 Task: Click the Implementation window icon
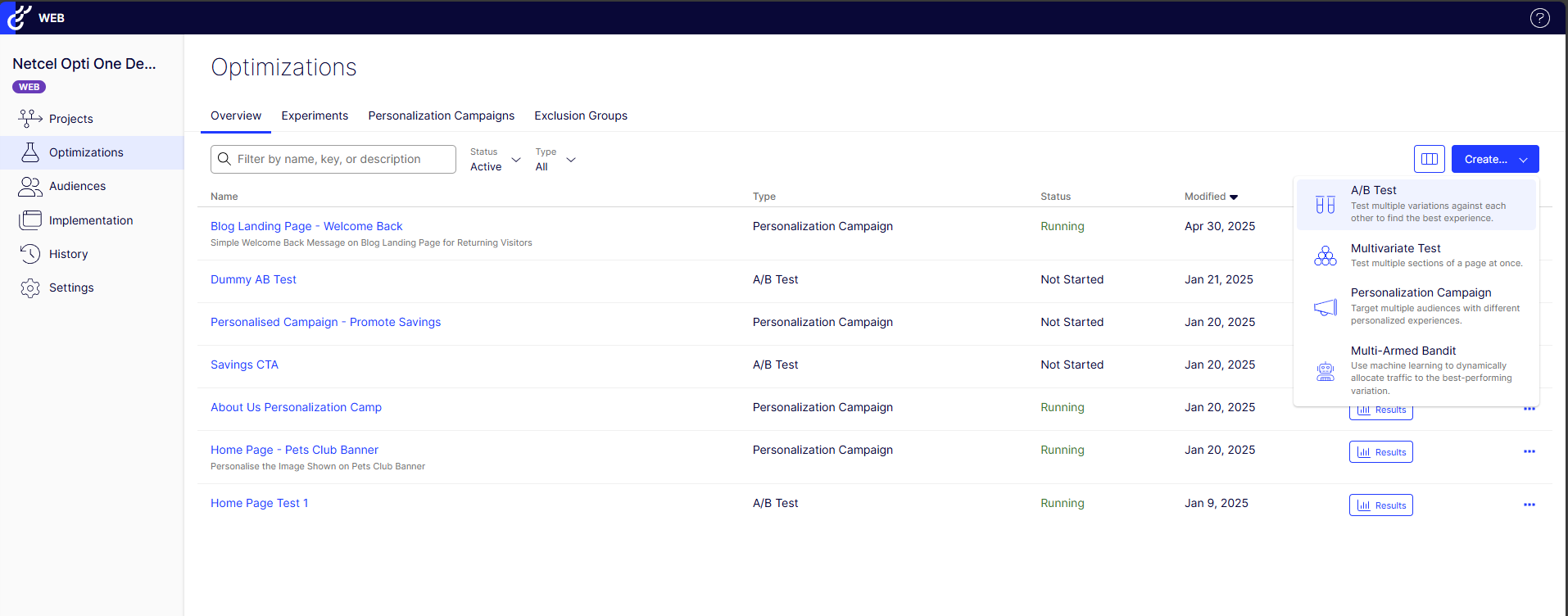pyautogui.click(x=30, y=220)
